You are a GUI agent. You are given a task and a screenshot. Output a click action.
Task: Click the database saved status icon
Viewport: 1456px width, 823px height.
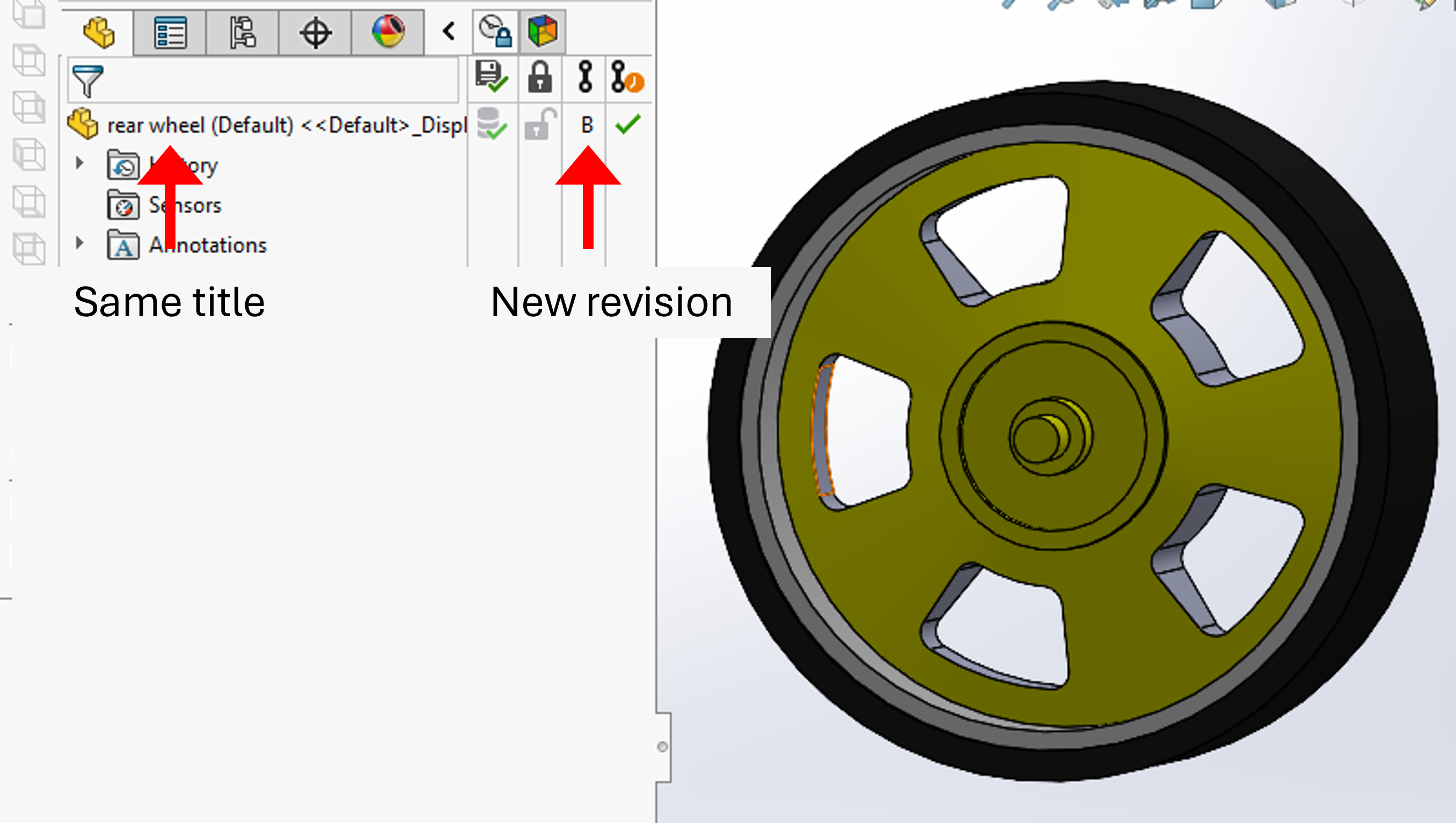pos(492,125)
